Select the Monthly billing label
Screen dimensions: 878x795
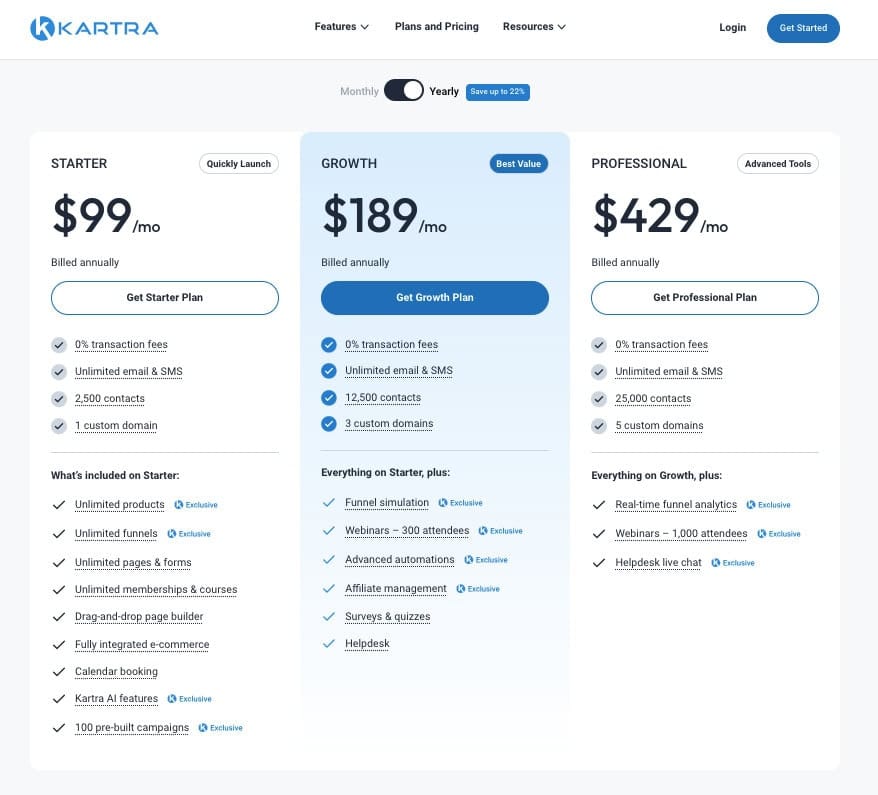click(x=359, y=91)
